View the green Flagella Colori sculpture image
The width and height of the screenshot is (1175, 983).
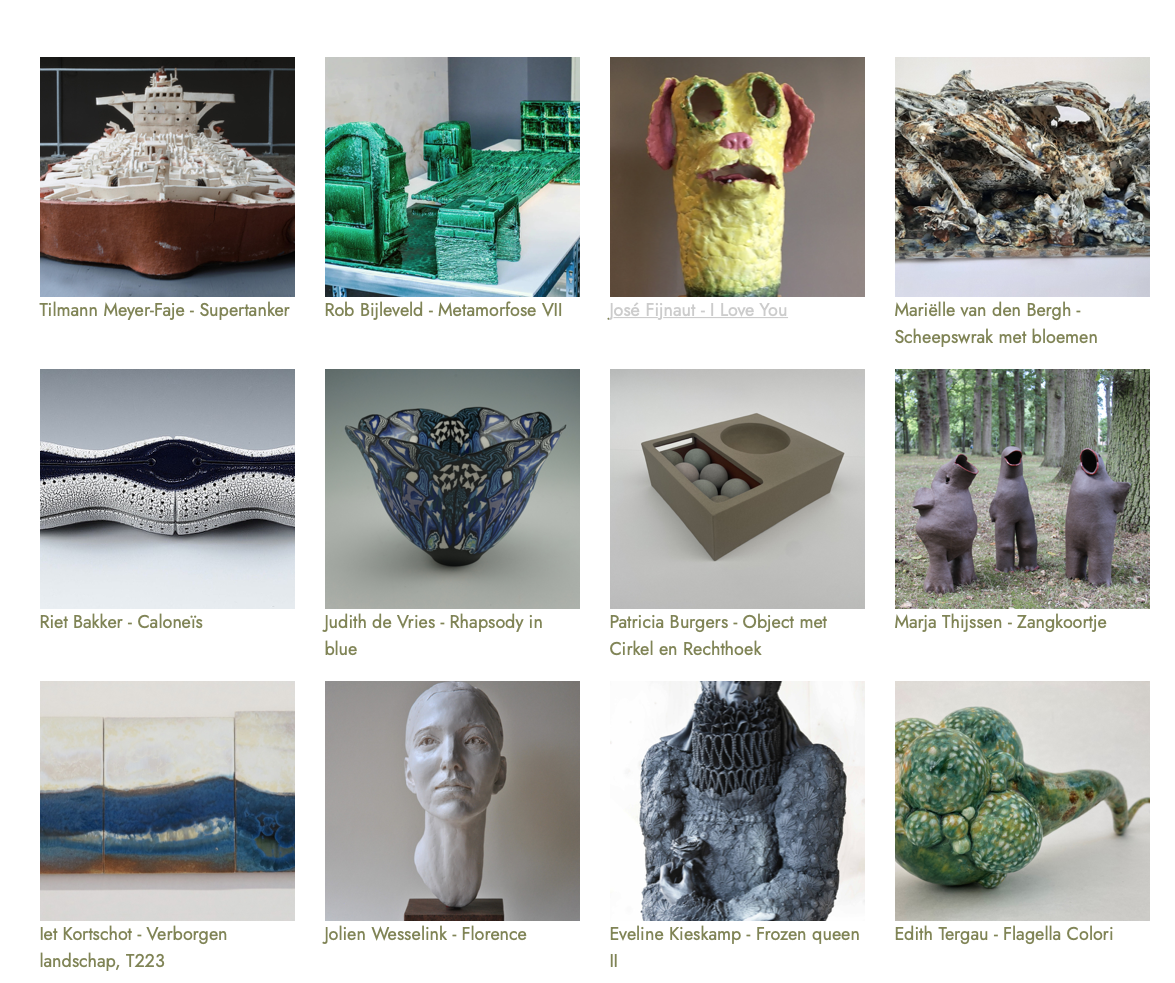click(1021, 801)
